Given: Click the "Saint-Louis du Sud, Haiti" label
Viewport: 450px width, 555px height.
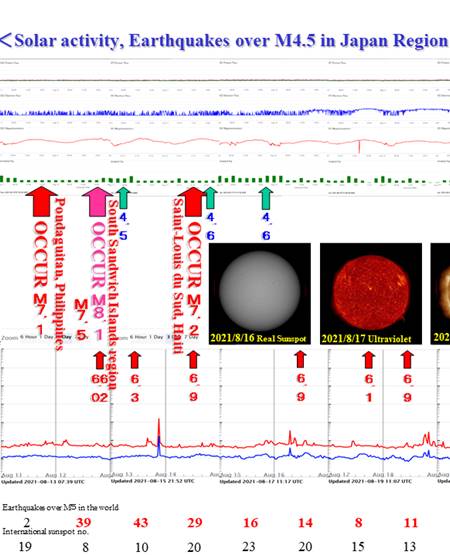Looking at the screenshot, I should point(178,276).
